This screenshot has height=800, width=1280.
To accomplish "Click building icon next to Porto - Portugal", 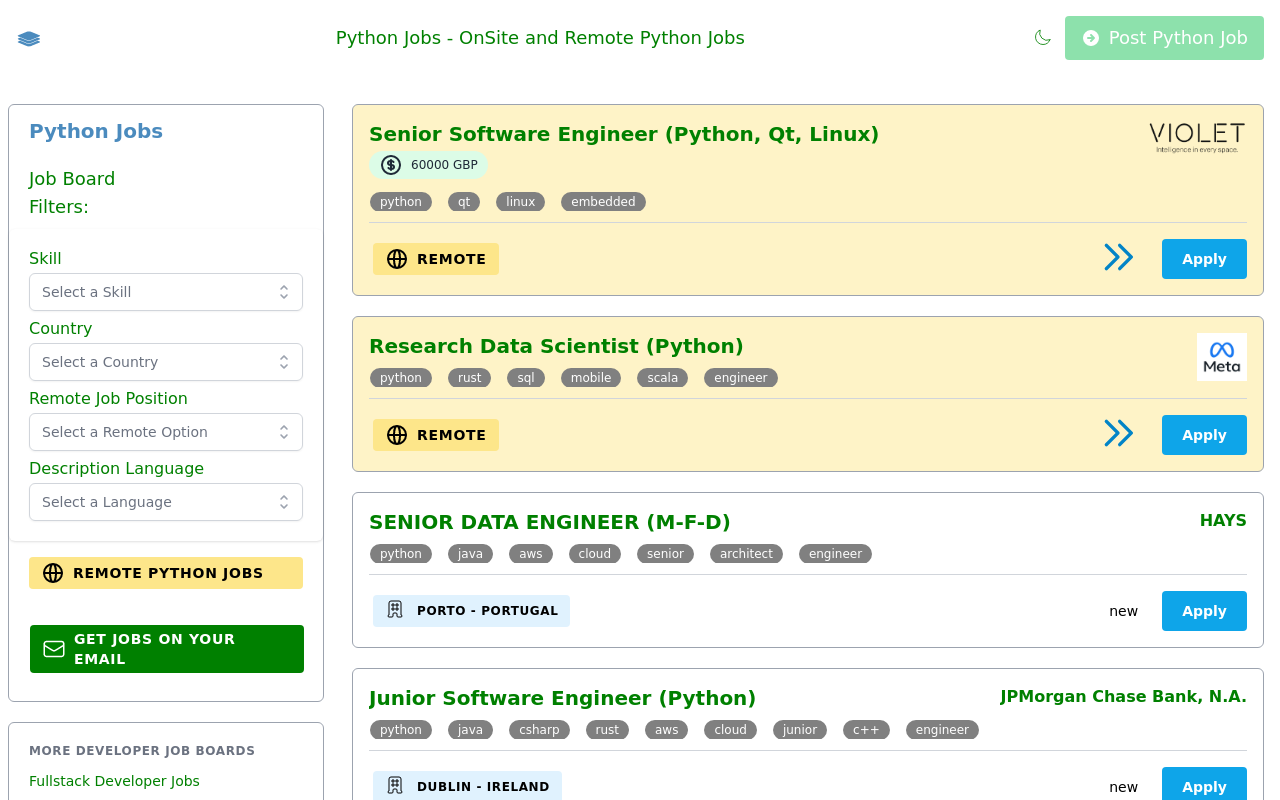I will click(395, 610).
